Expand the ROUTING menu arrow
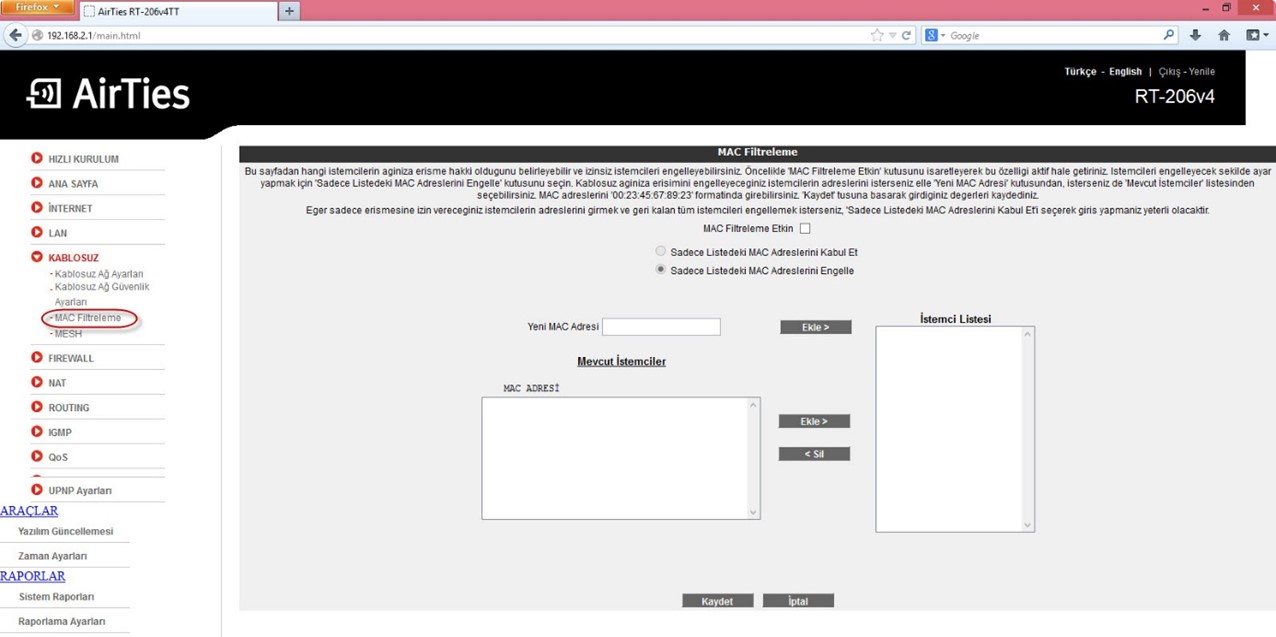1276x637 pixels. [37, 407]
